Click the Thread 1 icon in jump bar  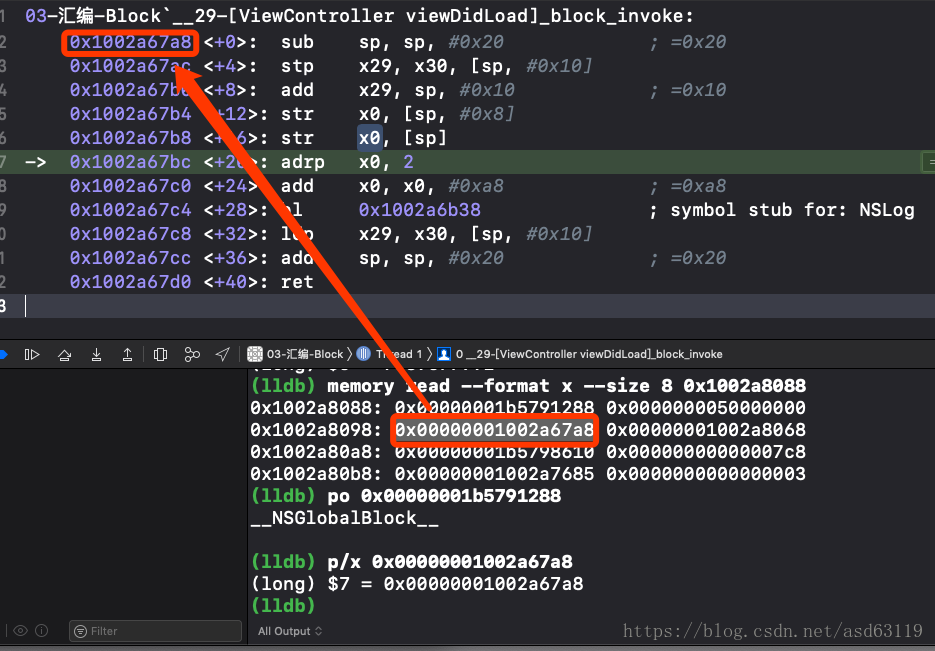point(364,354)
